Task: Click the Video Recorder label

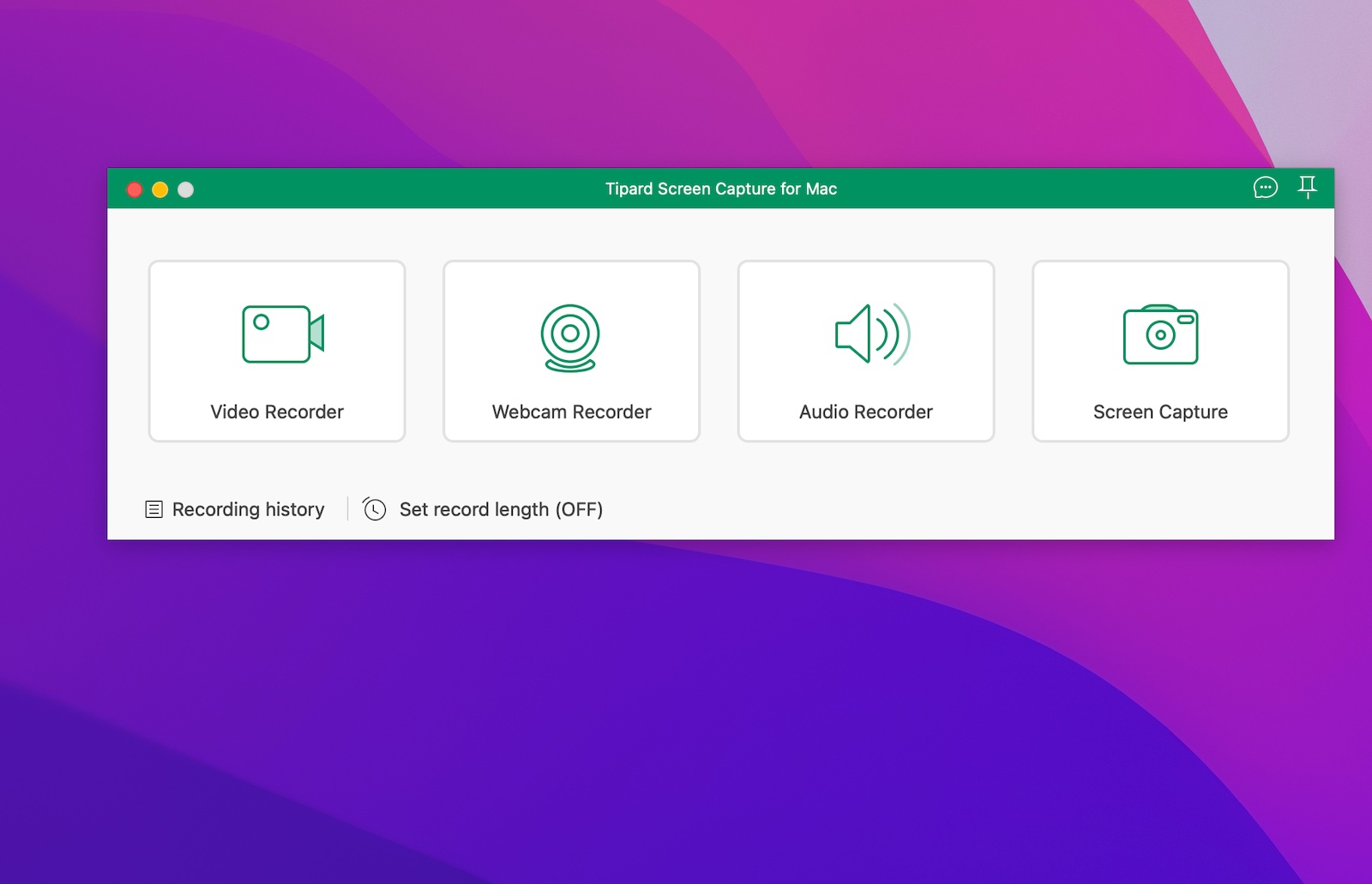Action: pyautogui.click(x=277, y=412)
